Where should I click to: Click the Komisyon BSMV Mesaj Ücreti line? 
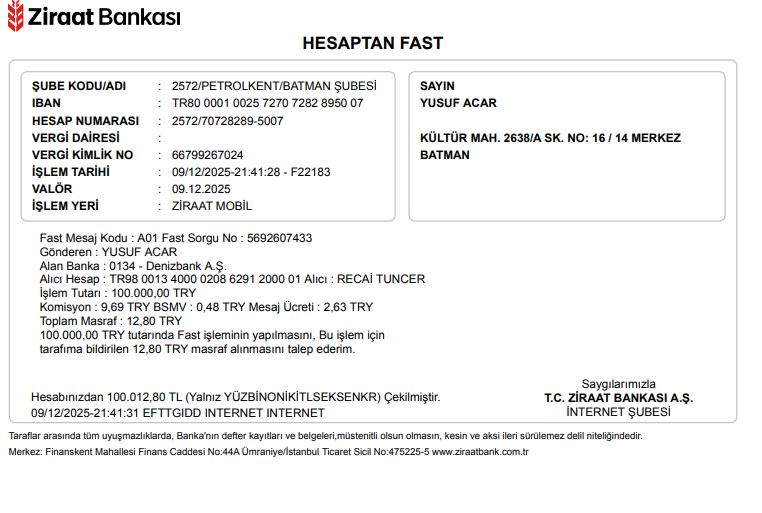(207, 308)
